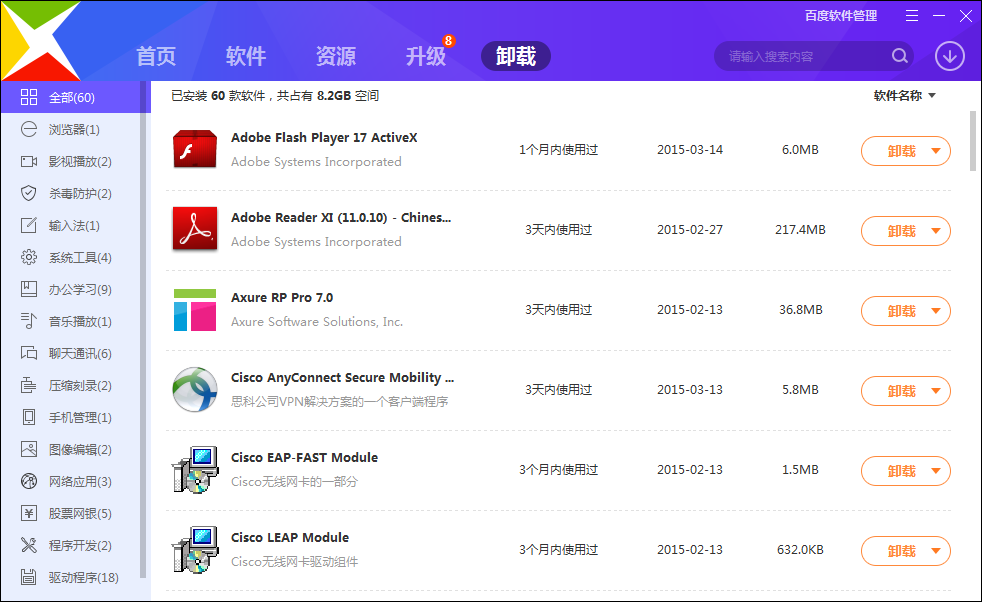Select the 浏览器 category icon in sidebar
Image resolution: width=982 pixels, height=602 pixels.
tap(28, 129)
